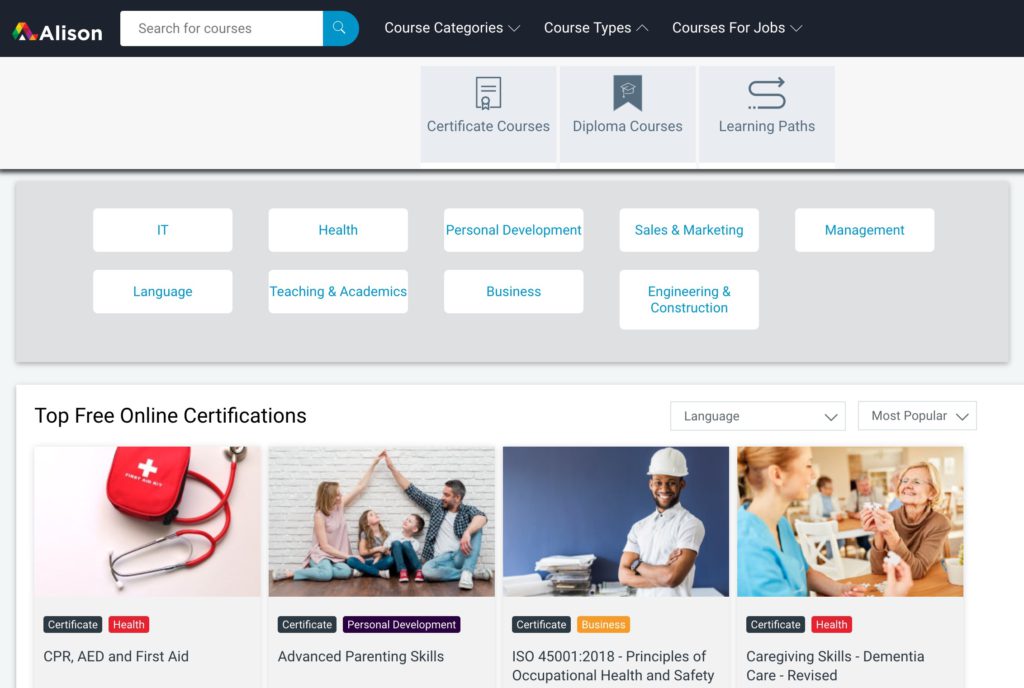The width and height of the screenshot is (1024, 688).
Task: Click the Top Free Online Certifications heading
Action: tap(170, 416)
